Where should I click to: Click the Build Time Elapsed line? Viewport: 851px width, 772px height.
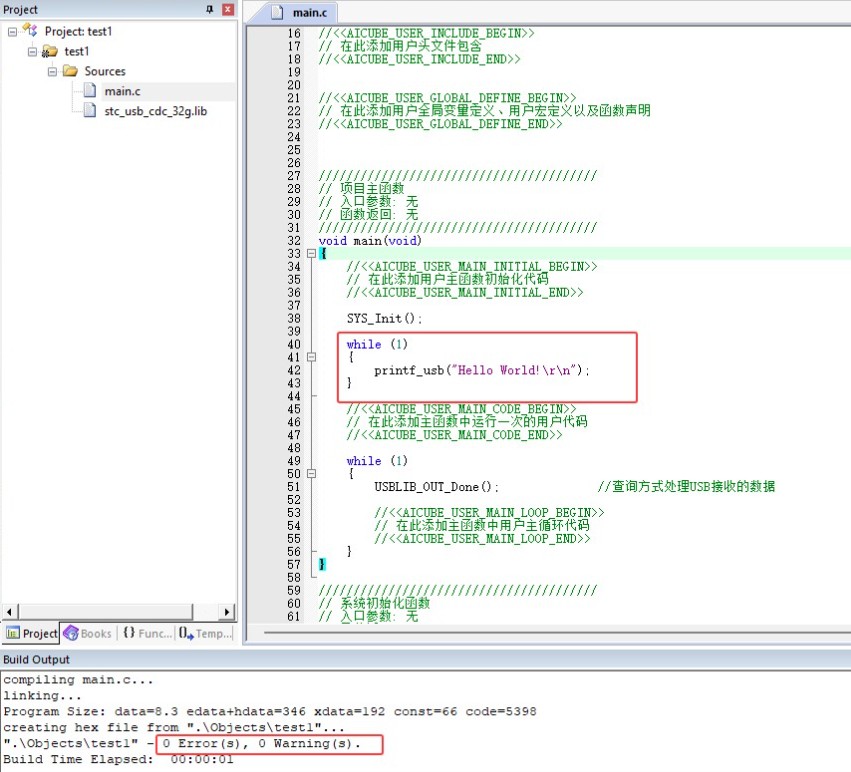coord(118,759)
